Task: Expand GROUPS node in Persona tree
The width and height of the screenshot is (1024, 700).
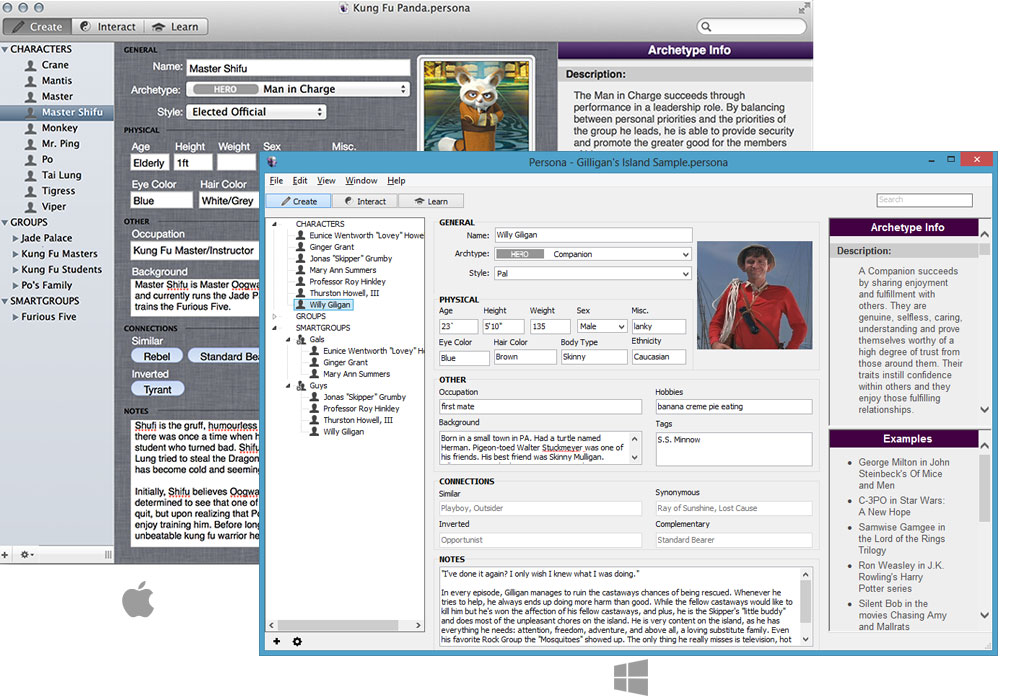Action: (274, 316)
